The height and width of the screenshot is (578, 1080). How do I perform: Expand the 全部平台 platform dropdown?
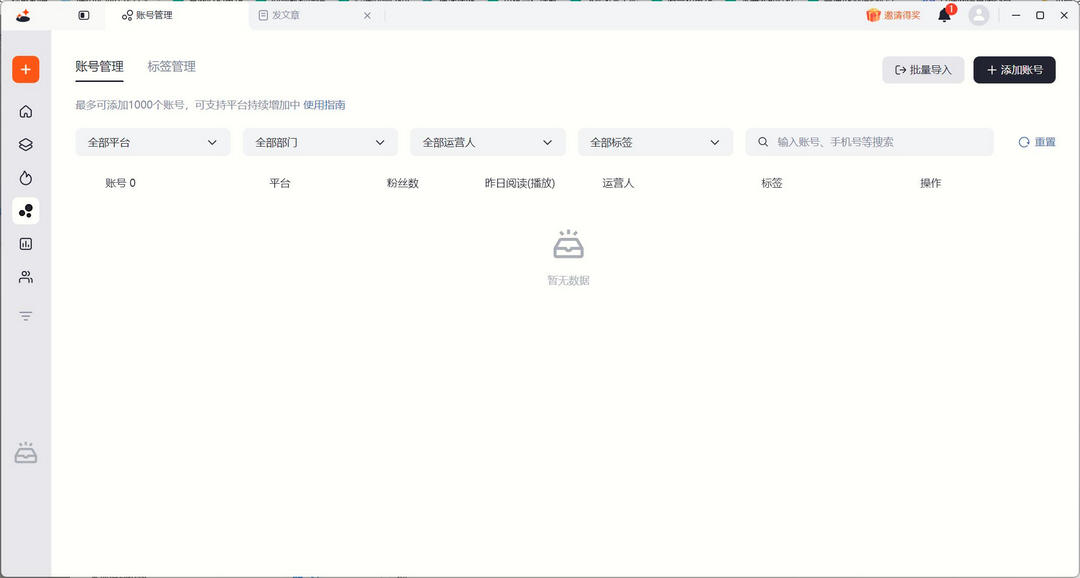152,142
